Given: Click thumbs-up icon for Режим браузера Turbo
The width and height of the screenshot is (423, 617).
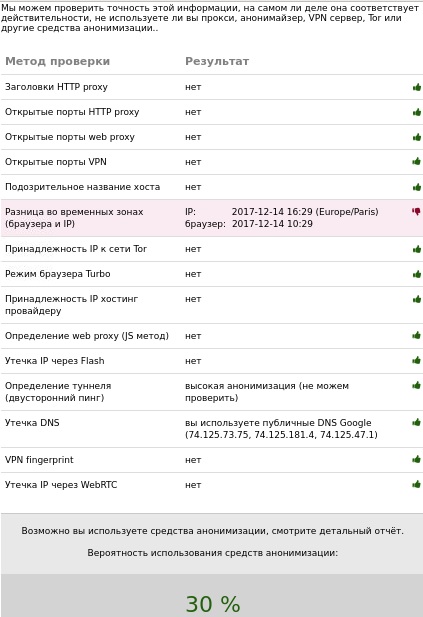Looking at the screenshot, I should (x=417, y=273).
